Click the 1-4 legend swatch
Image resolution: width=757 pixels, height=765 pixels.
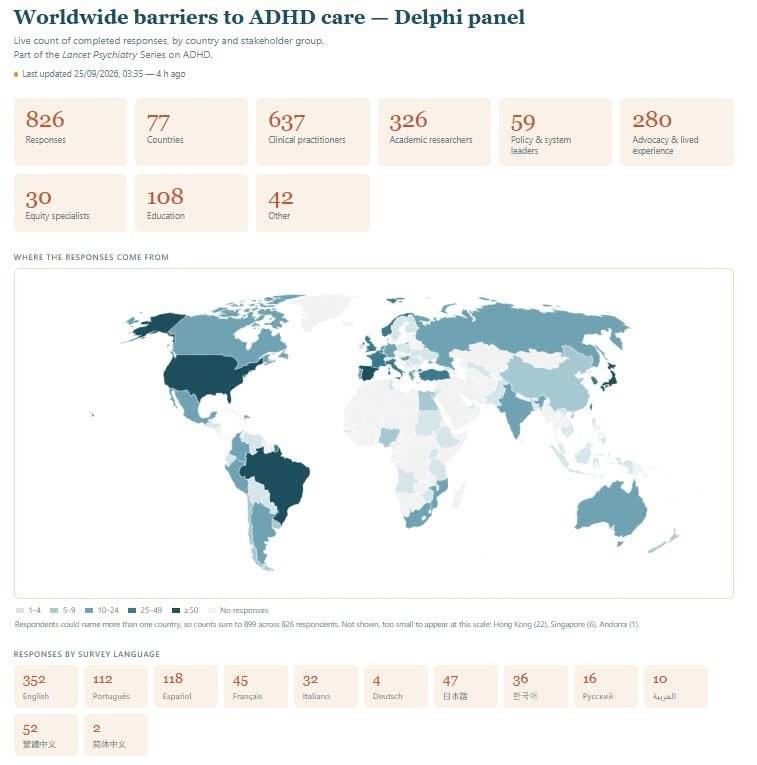point(20,610)
